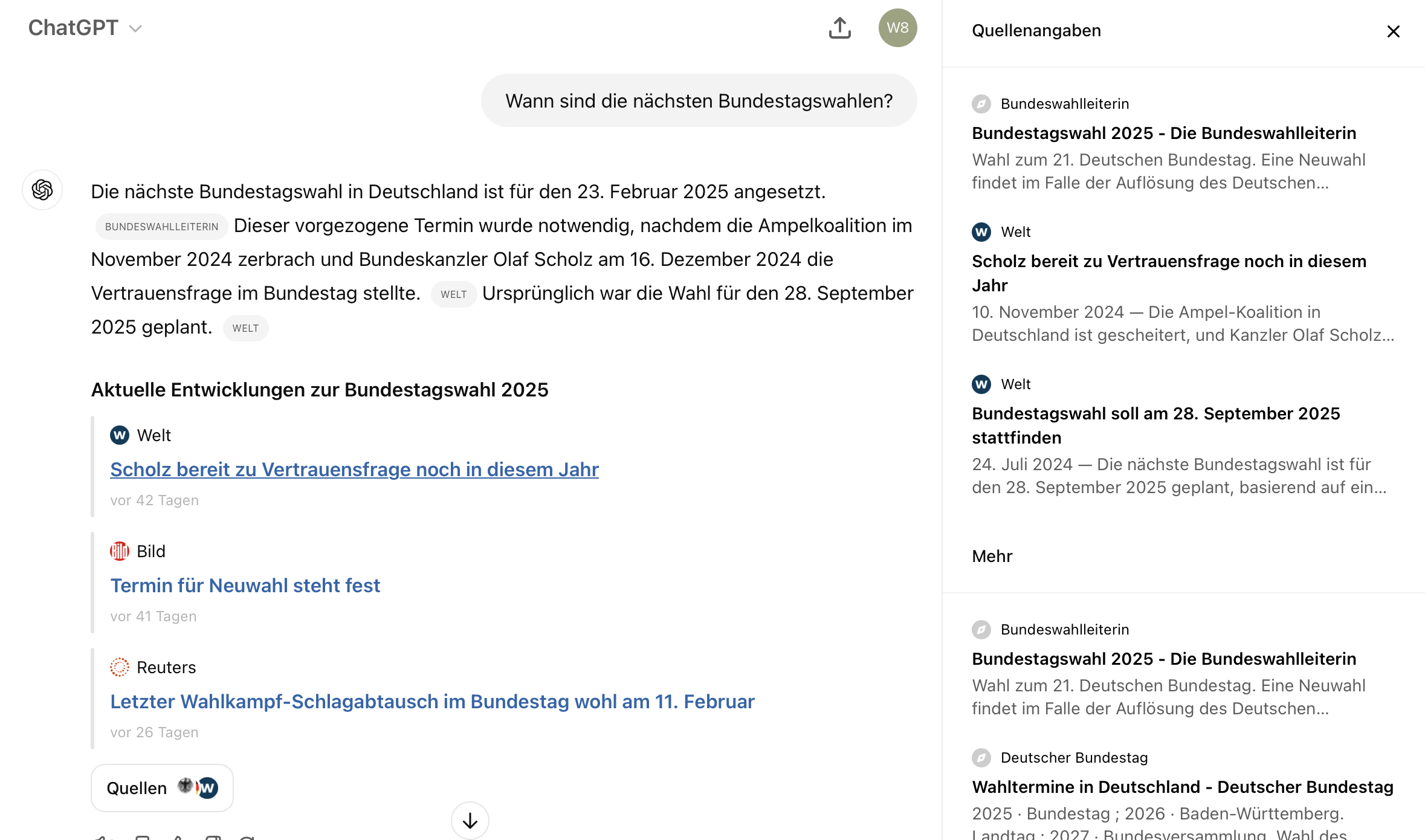Click the 'Quellenangaben' panel title
This screenshot has width=1425, height=840.
tap(1036, 31)
